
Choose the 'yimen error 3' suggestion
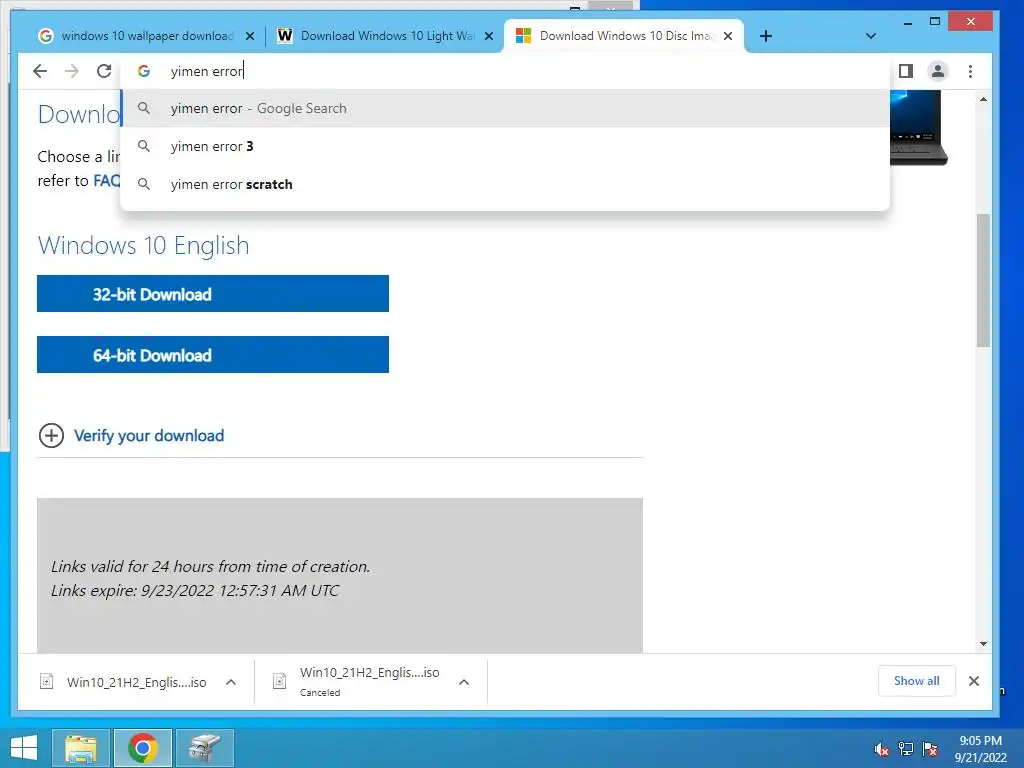point(505,146)
